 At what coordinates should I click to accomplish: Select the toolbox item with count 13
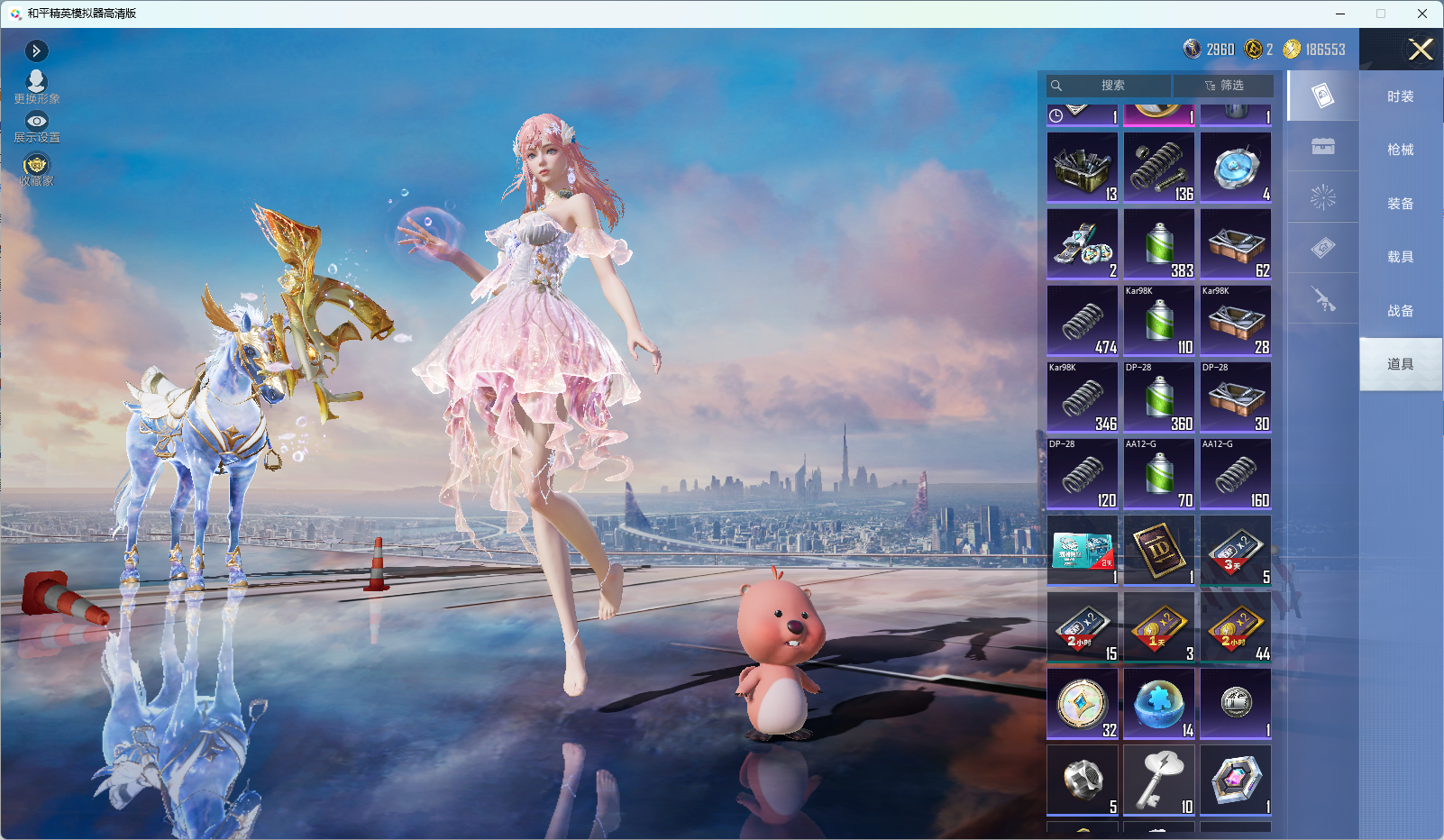[1083, 168]
